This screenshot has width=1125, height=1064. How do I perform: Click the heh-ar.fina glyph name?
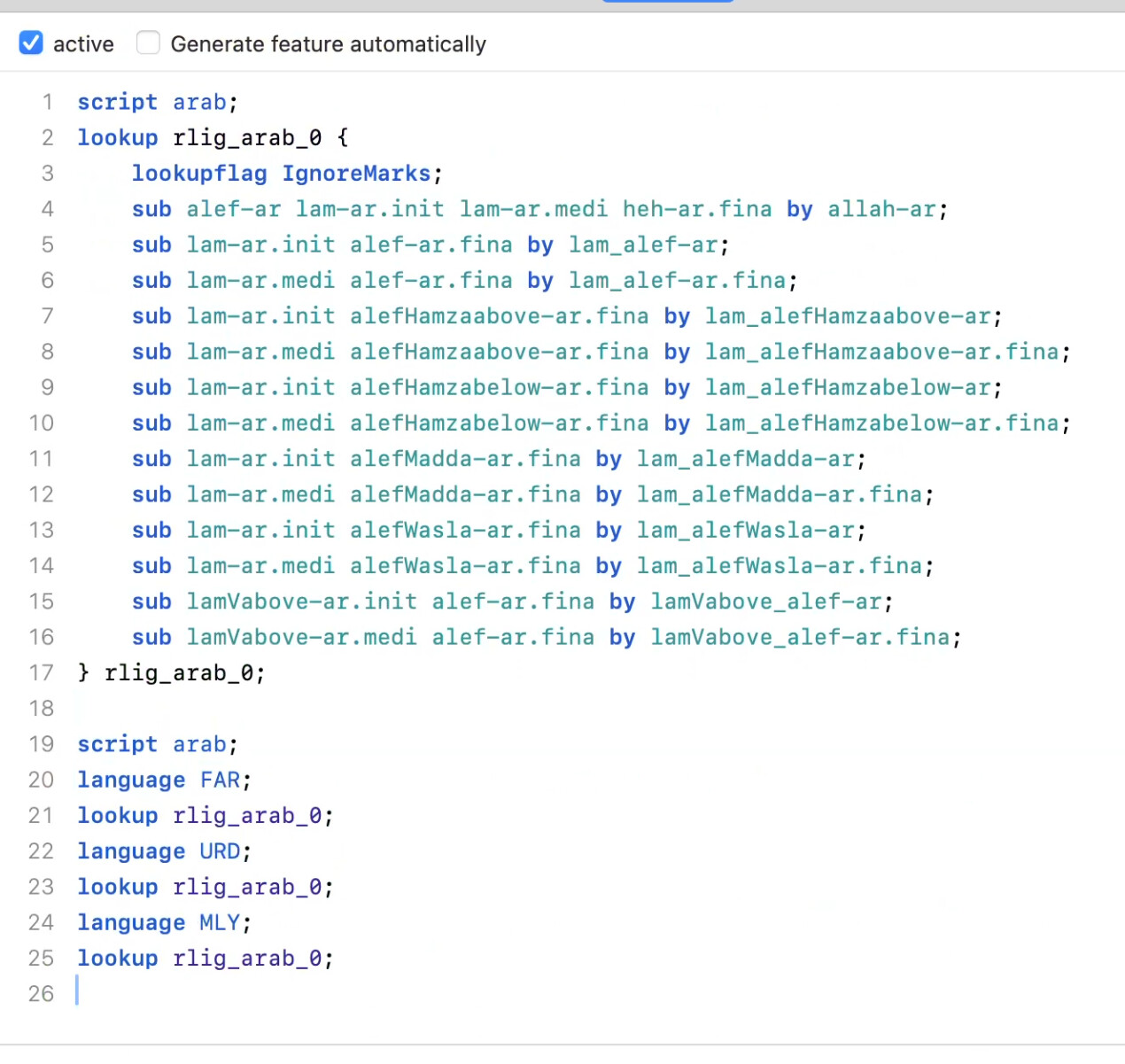pyautogui.click(x=696, y=209)
